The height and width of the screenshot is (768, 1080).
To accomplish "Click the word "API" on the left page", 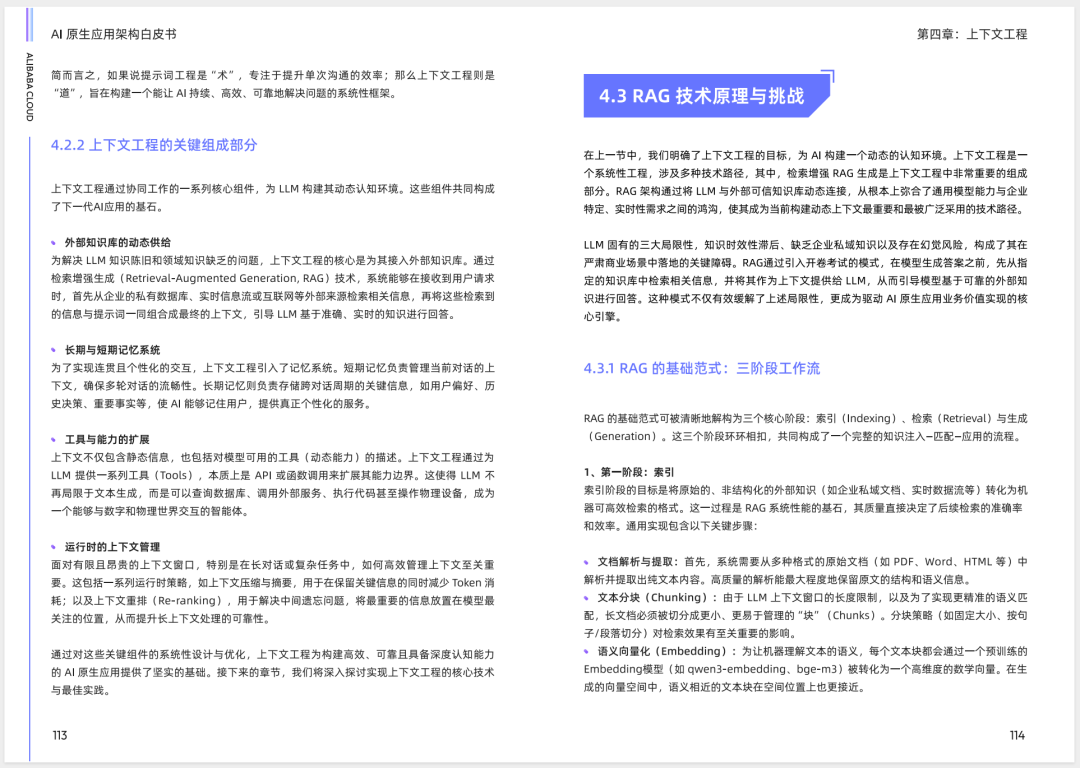I will 263,475.
